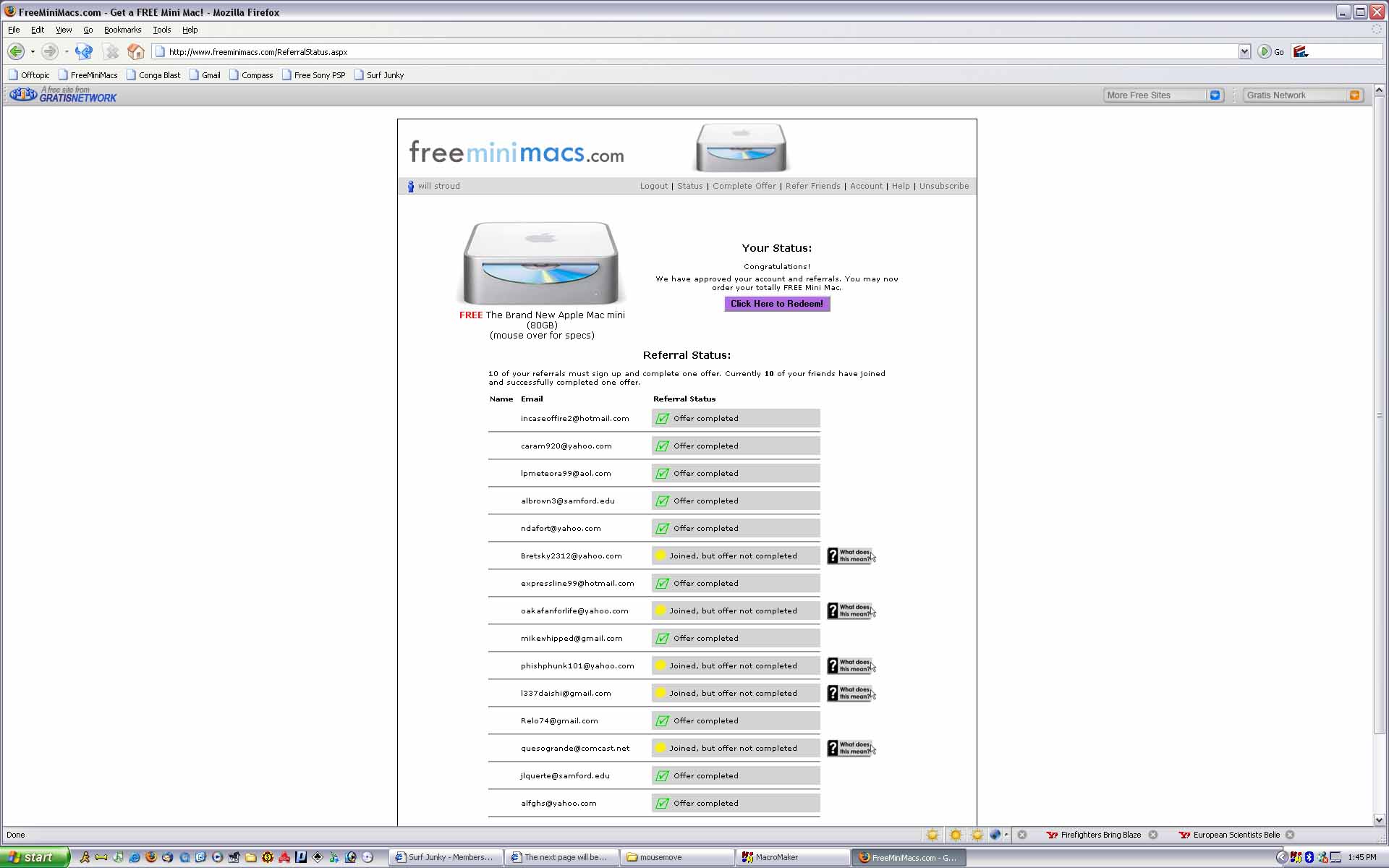The image size is (1389, 868).
Task: Click the Complete Offer link
Action: 744,186
